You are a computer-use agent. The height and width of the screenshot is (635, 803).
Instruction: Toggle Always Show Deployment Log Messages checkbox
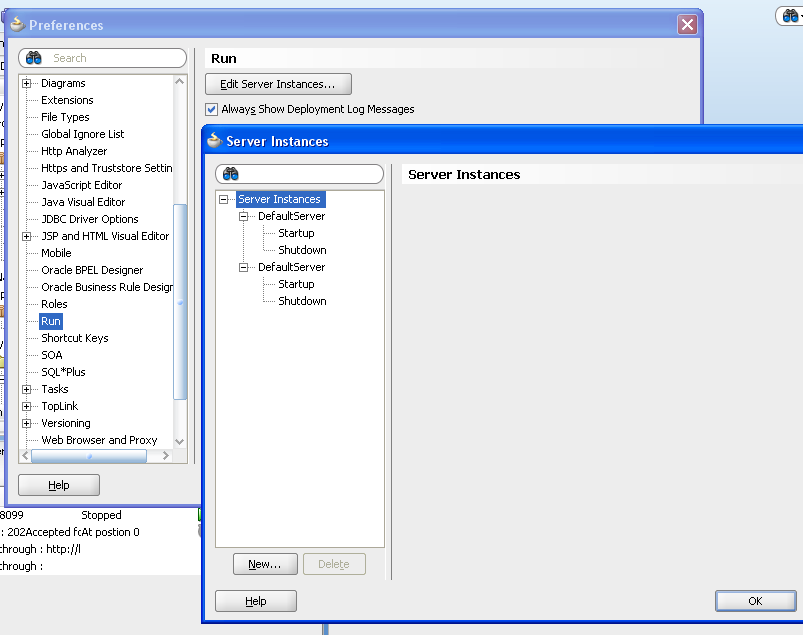pyautogui.click(x=211, y=109)
